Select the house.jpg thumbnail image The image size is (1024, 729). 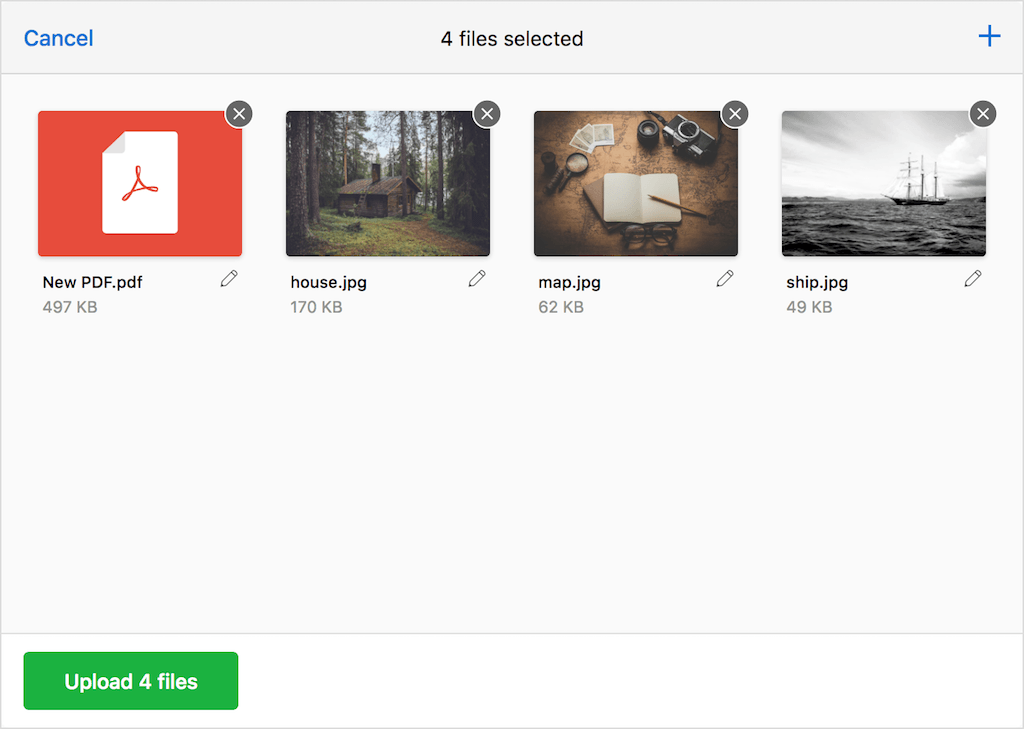point(388,183)
